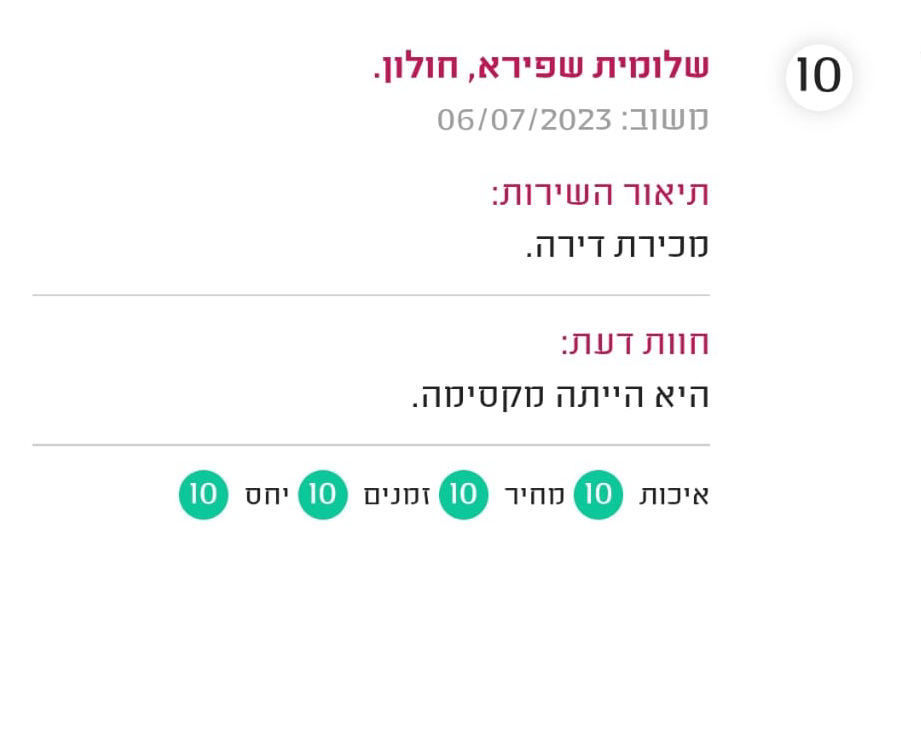
Task: Click the review text היא הייתה מקסימה
Action: click(x=560, y=396)
